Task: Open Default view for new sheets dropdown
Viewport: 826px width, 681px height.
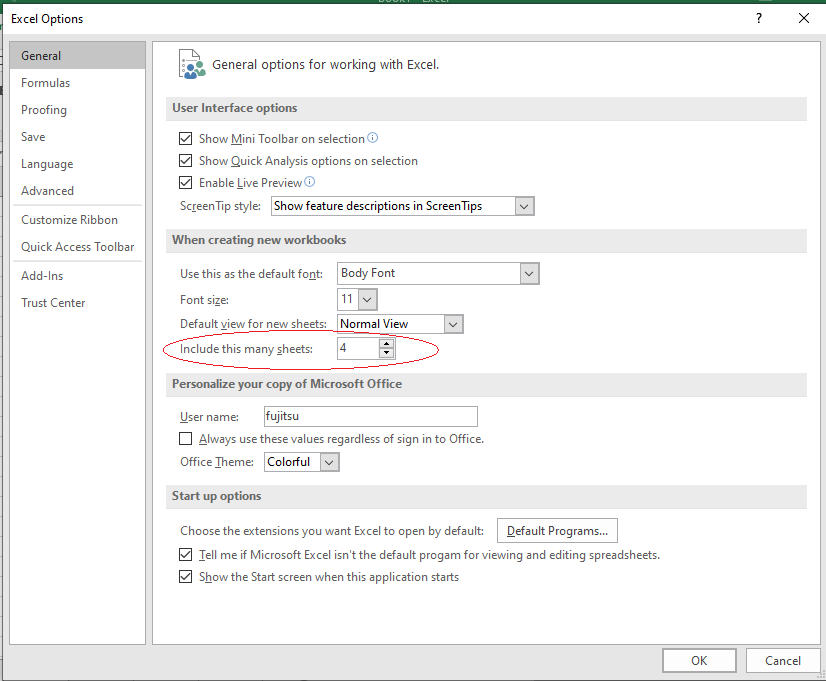Action: 453,324
